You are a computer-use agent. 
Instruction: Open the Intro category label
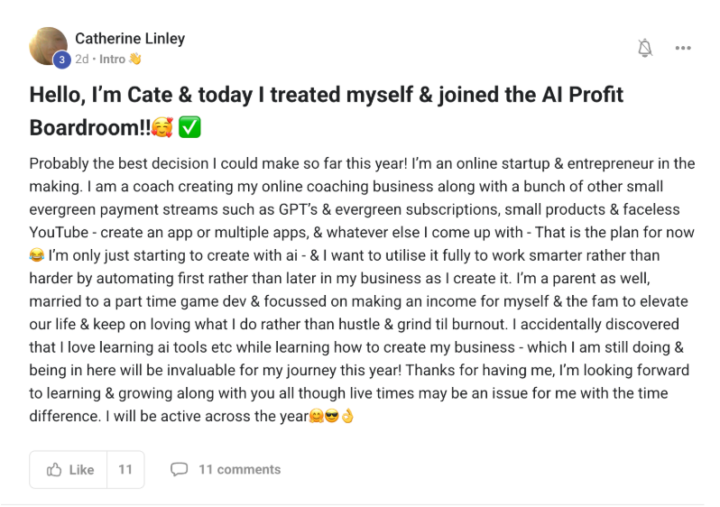112,58
